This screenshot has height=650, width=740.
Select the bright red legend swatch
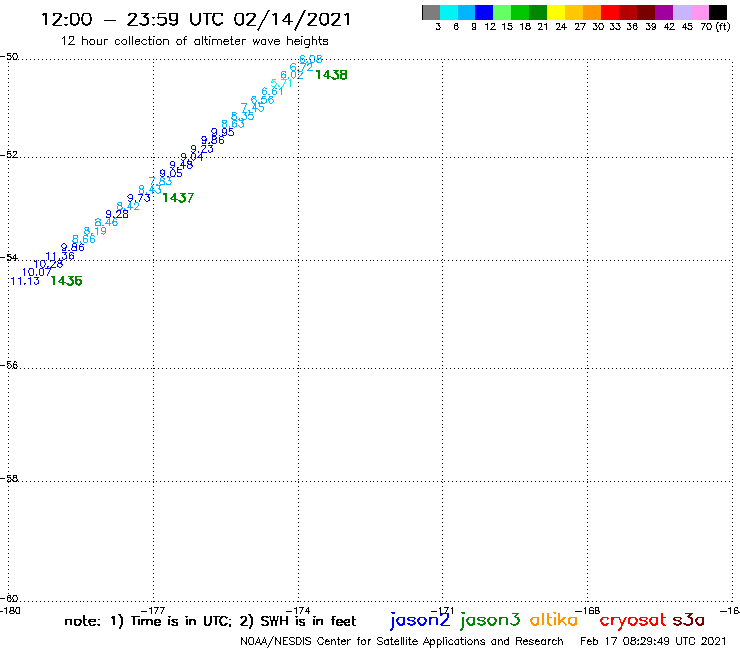[609, 12]
